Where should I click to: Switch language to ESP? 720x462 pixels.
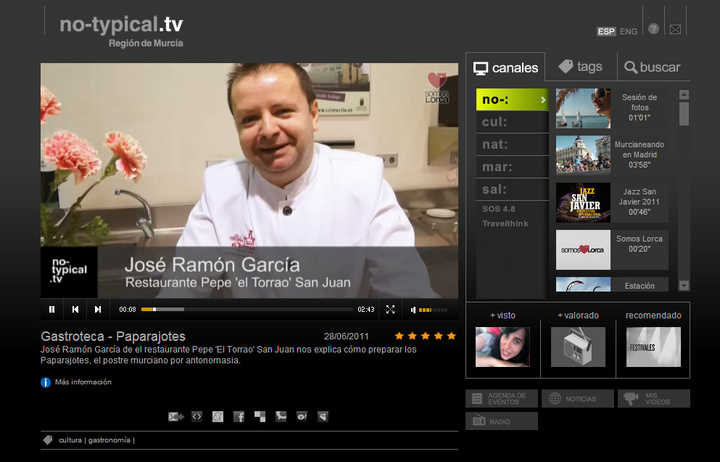pyautogui.click(x=606, y=31)
